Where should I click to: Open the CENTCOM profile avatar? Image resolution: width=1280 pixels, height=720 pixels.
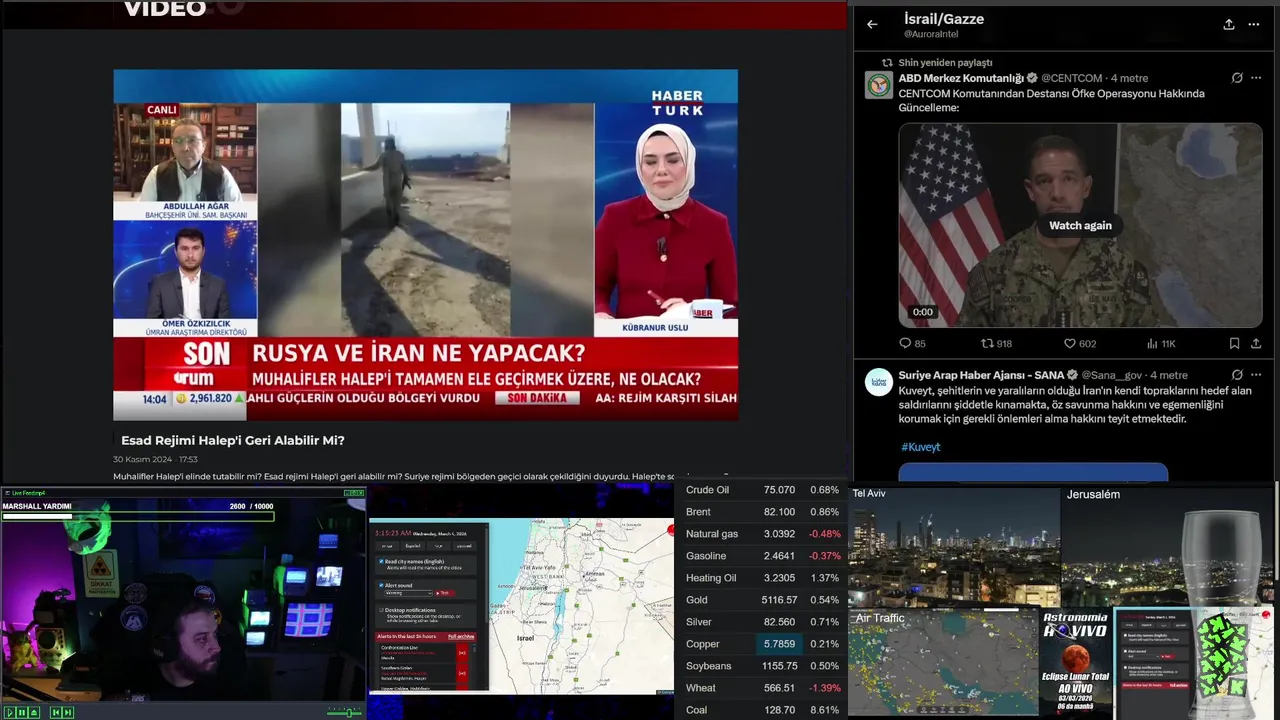click(x=878, y=85)
